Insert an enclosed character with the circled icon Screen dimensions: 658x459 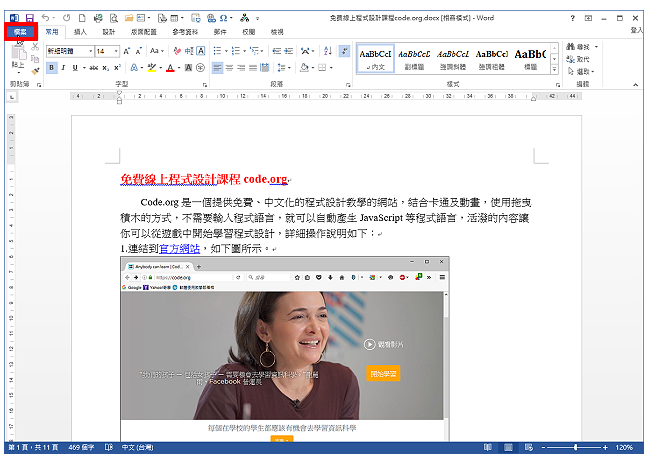201,67
